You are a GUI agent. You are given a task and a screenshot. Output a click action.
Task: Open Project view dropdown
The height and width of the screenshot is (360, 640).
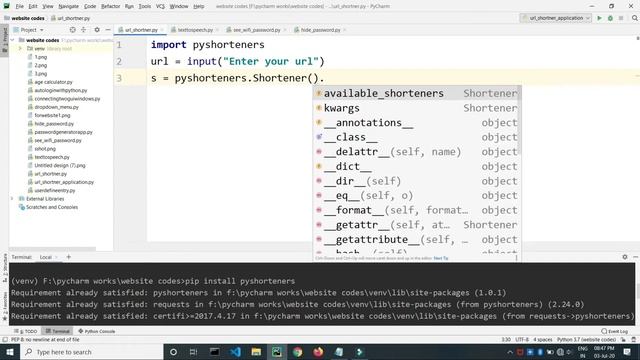pyautogui.click(x=29, y=30)
